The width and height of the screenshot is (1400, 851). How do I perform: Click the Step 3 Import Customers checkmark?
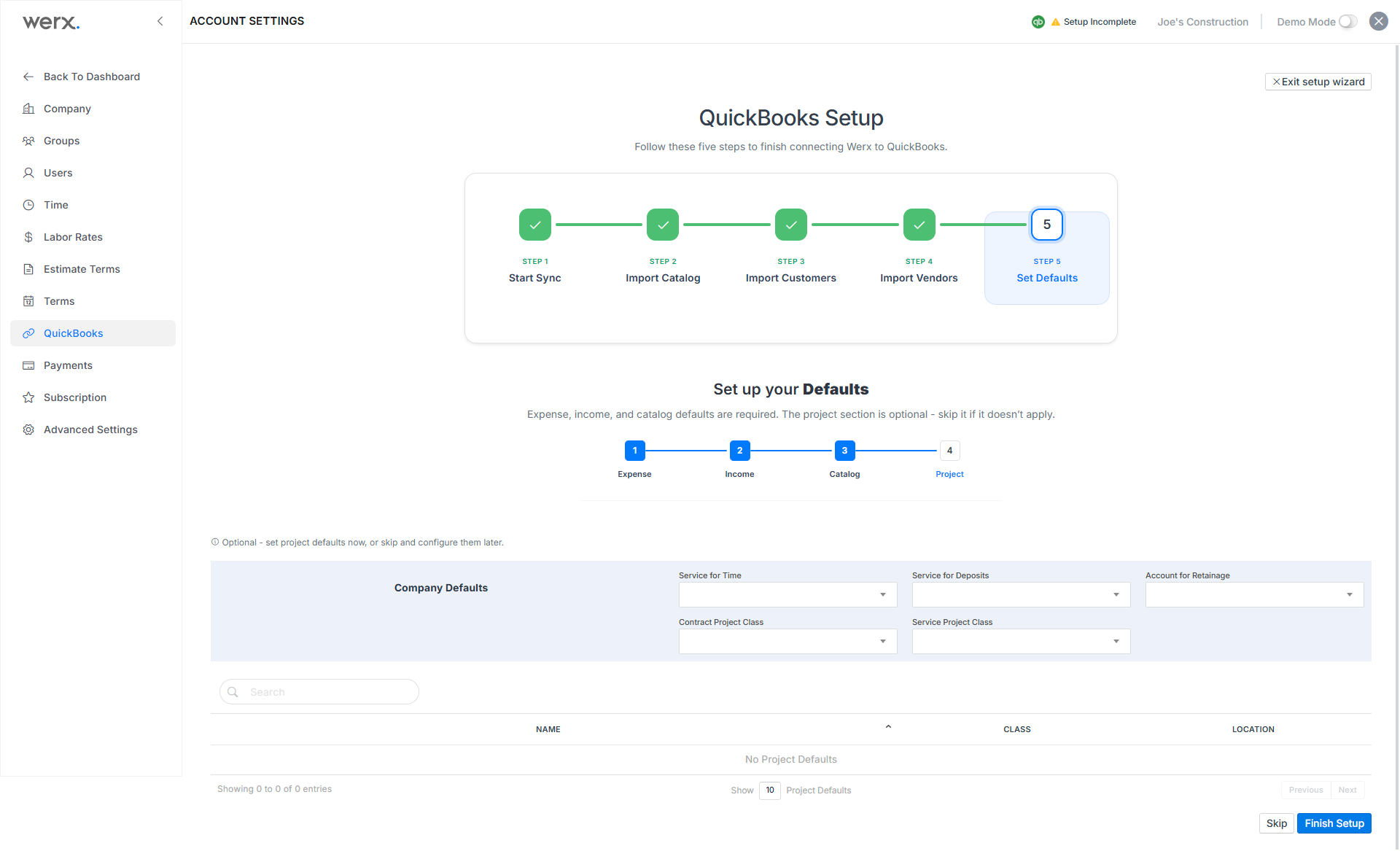click(791, 225)
